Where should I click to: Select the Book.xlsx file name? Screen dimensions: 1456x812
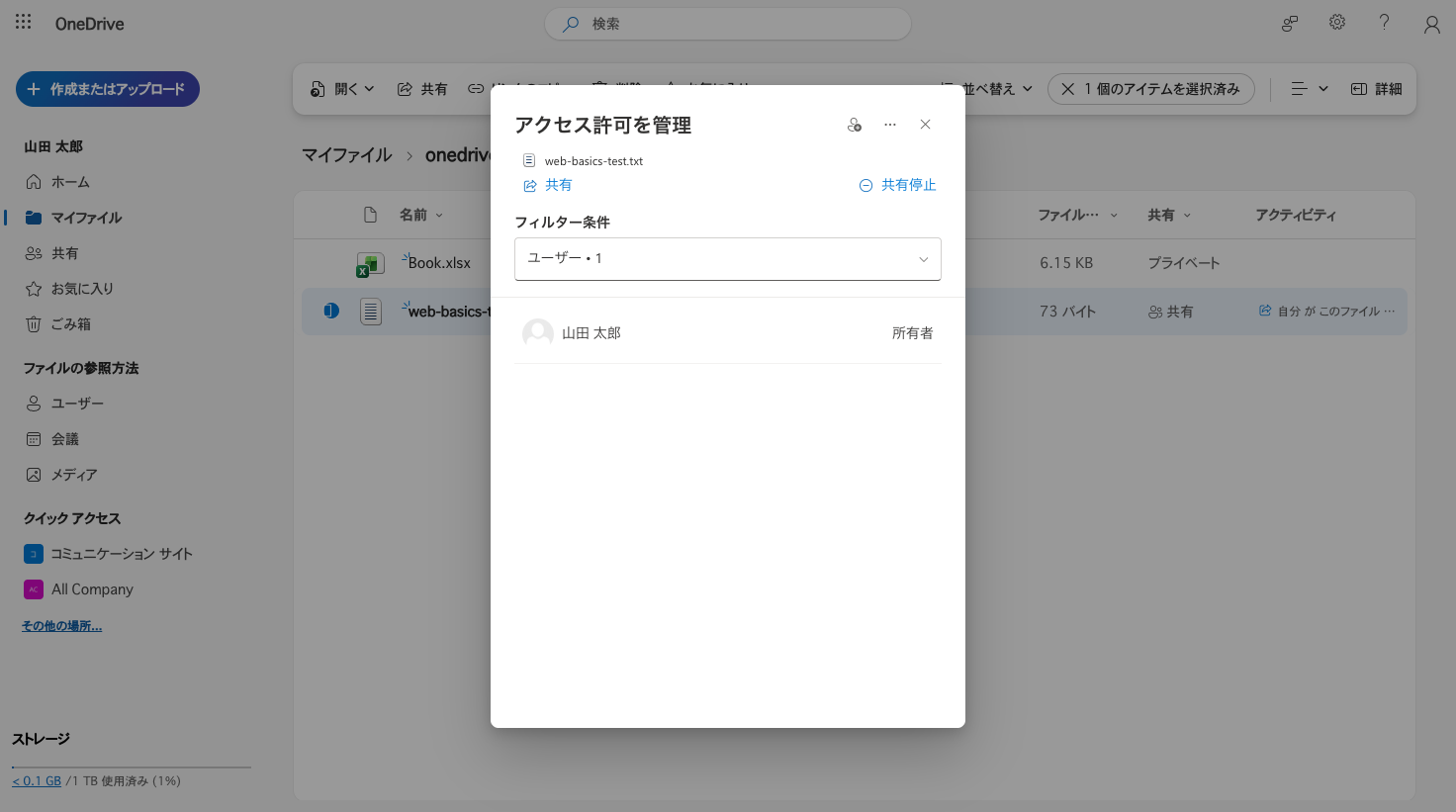tap(439, 263)
